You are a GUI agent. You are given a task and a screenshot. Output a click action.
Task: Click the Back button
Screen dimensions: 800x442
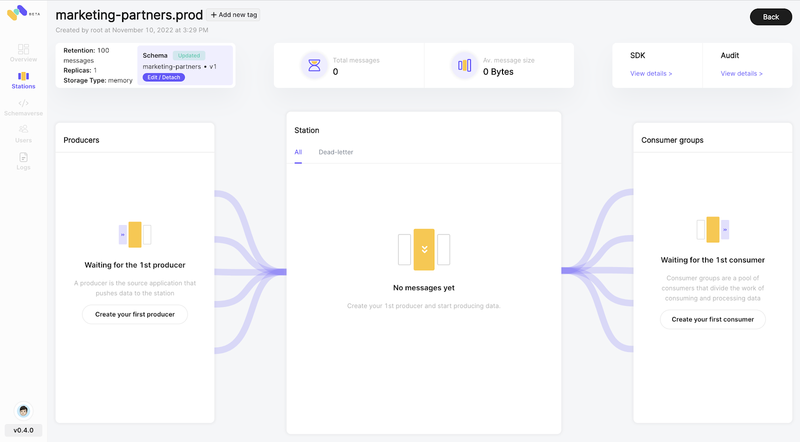point(770,17)
